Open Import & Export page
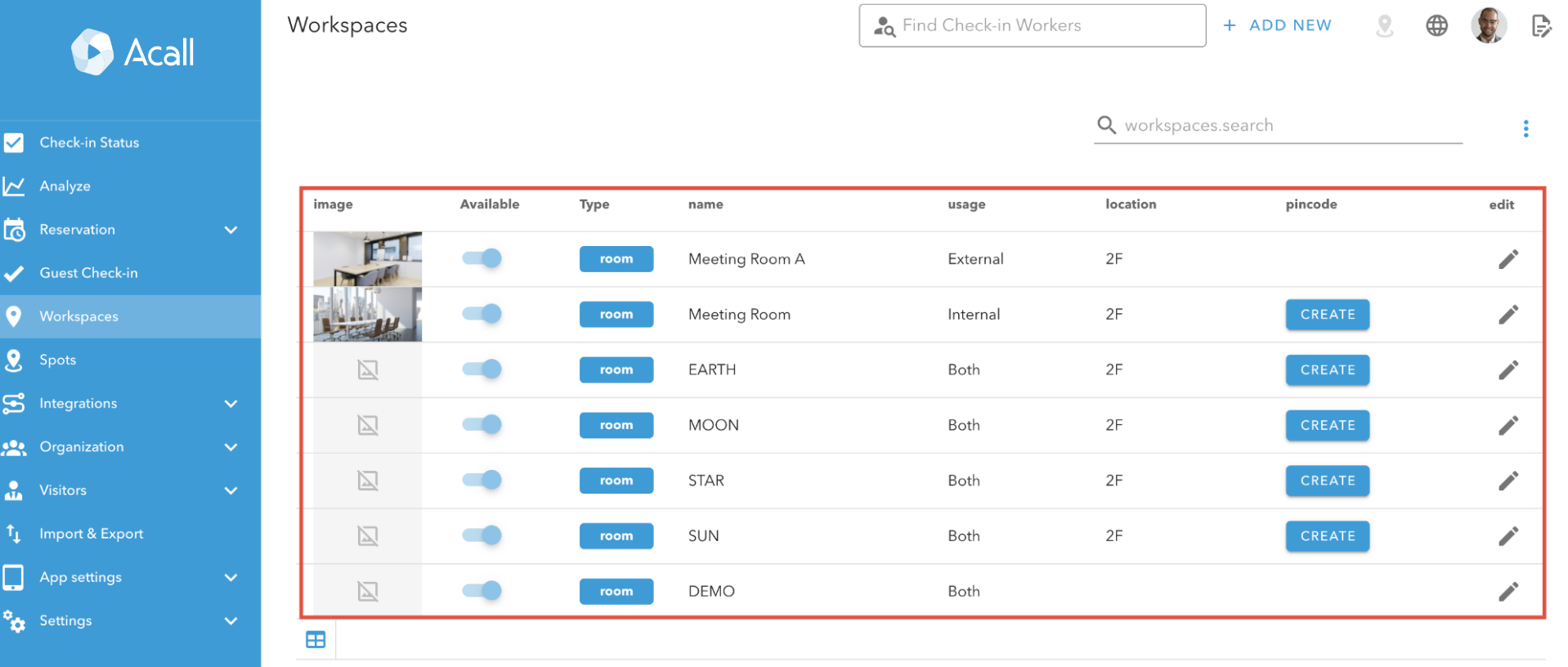The width and height of the screenshot is (1568, 667). click(131, 534)
